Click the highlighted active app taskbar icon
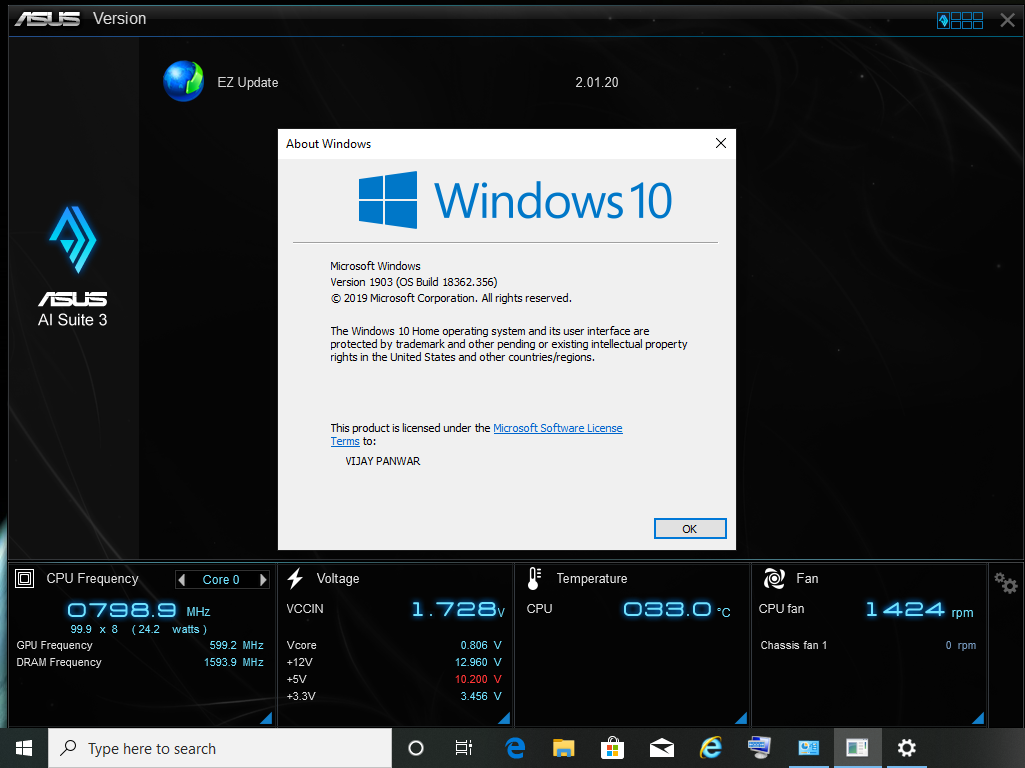 [857, 748]
